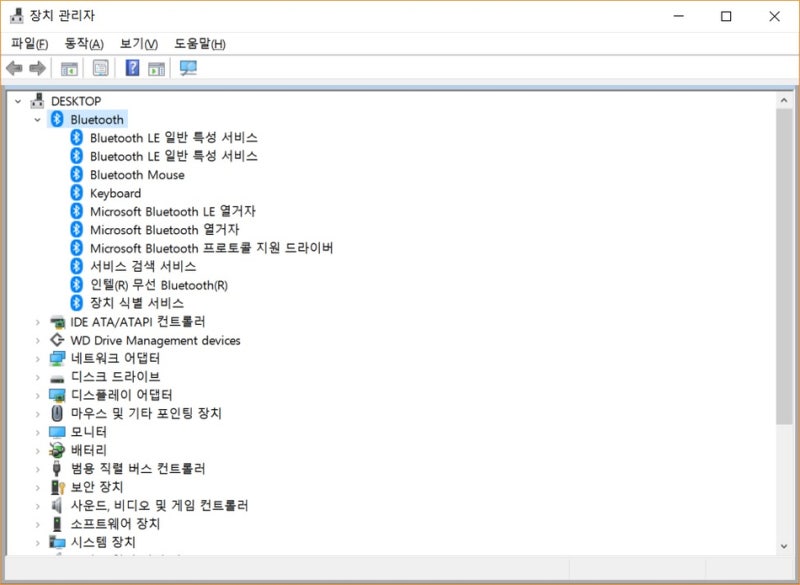The width and height of the screenshot is (800, 585).
Task: Click the vertical scrollbar thumb
Action: click(784, 266)
